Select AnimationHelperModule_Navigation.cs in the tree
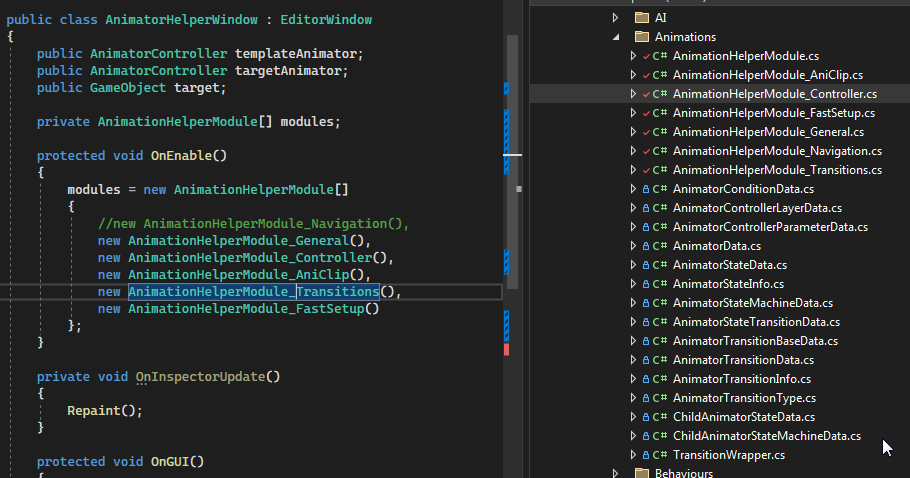 [x=777, y=151]
